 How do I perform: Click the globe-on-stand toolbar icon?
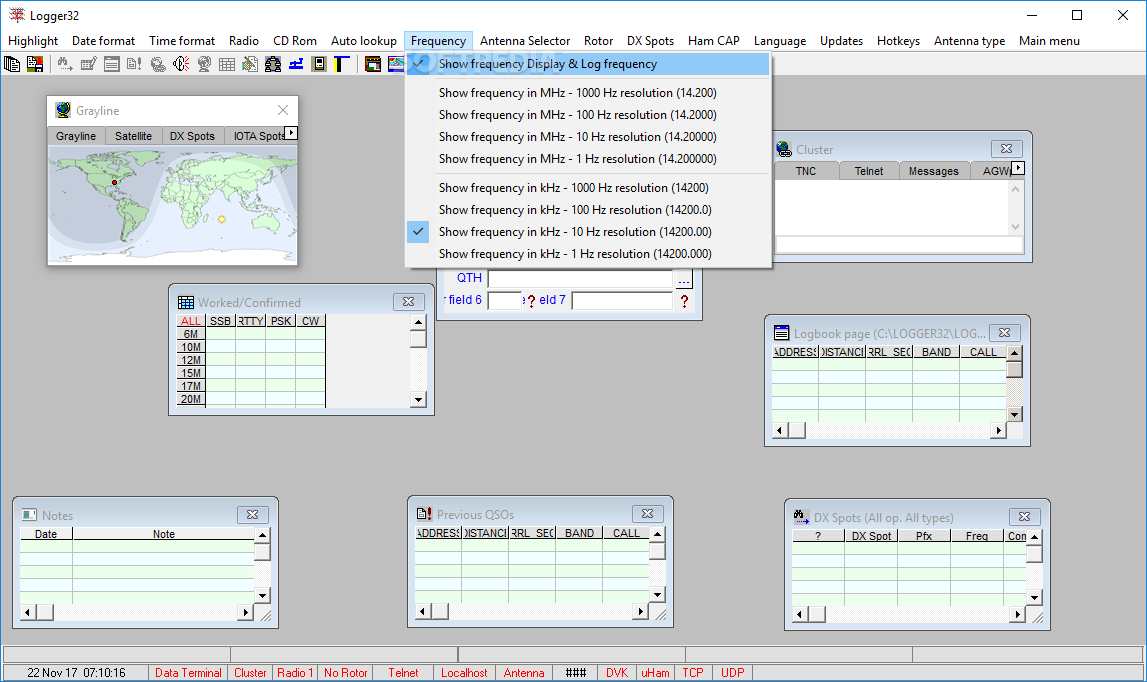204,64
